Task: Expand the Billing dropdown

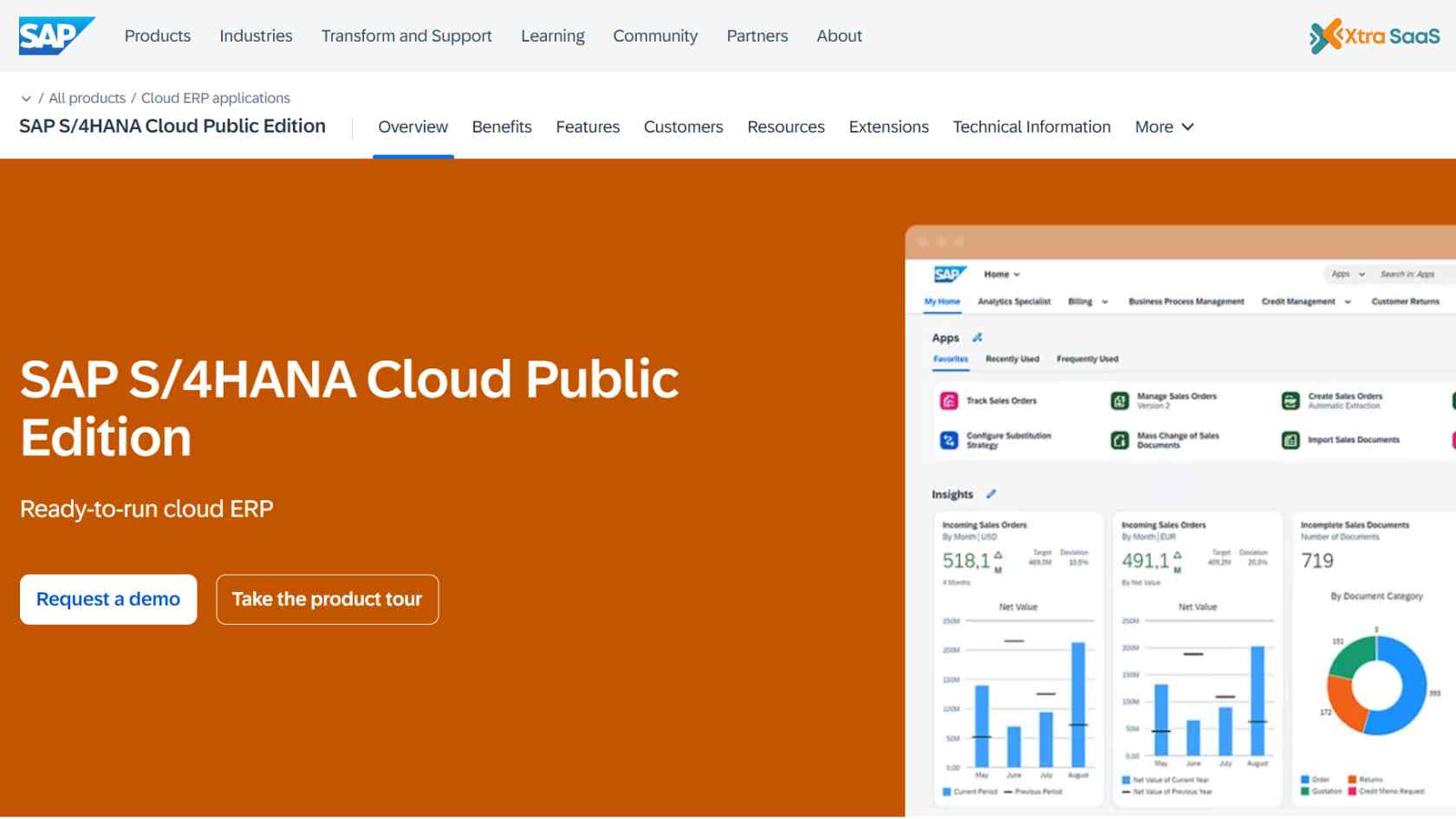Action: click(x=1088, y=302)
